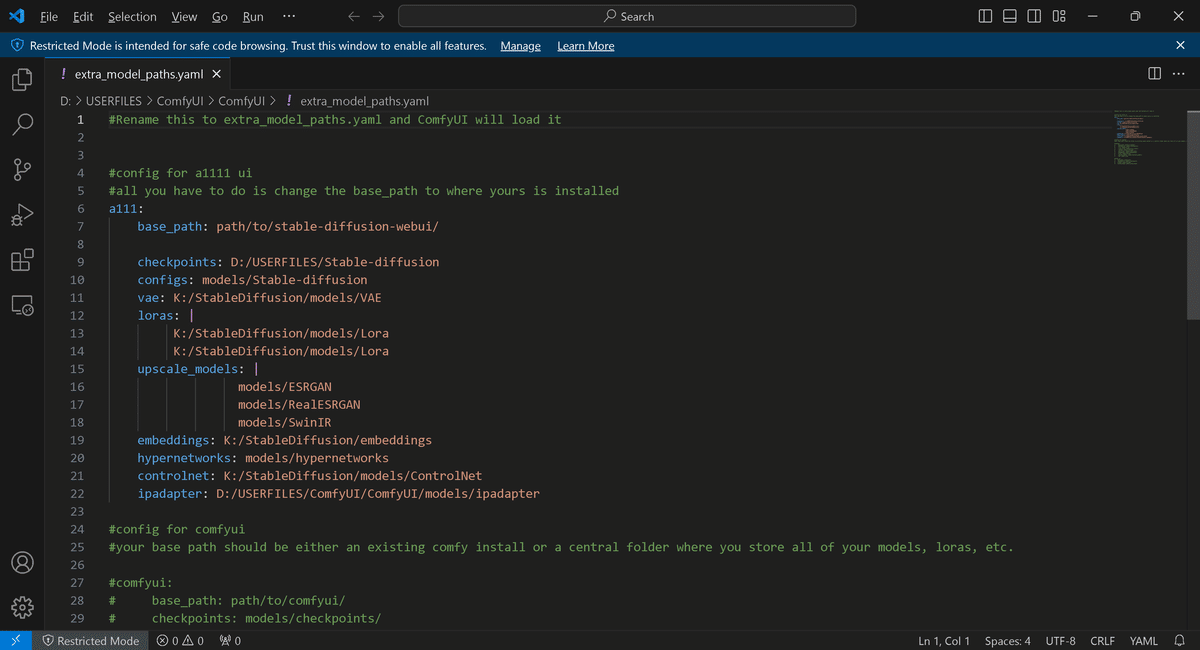This screenshot has height=650, width=1200.
Task: Toggle the Panel layout visibility
Action: tap(1009, 16)
